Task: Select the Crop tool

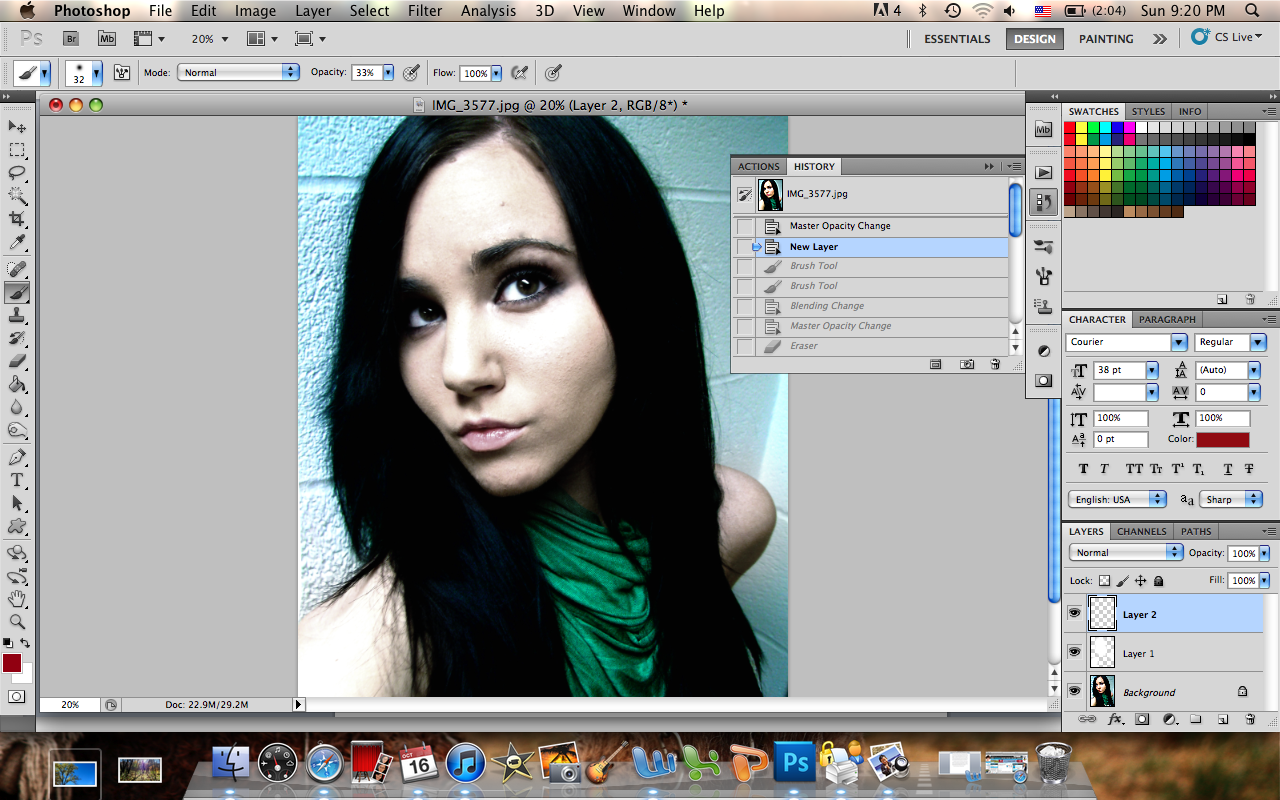Action: coord(17,219)
